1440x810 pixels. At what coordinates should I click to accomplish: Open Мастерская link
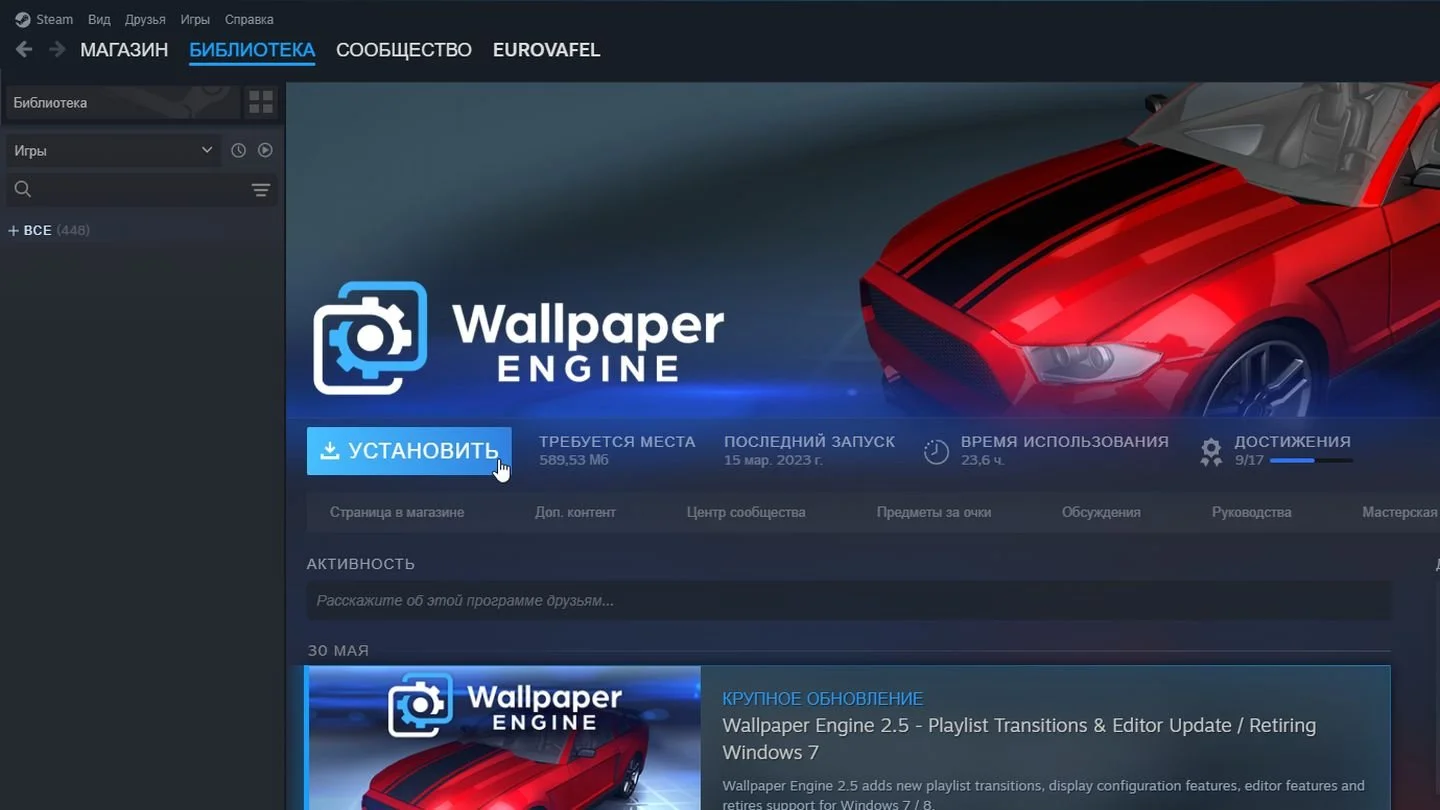point(1400,512)
